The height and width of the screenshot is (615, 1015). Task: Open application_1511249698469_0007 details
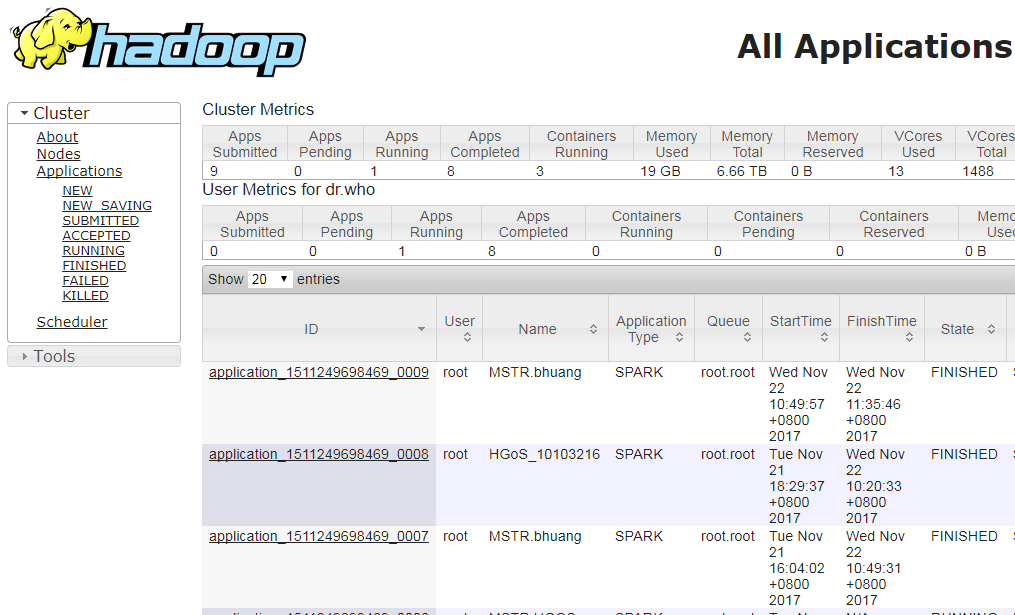[318, 536]
